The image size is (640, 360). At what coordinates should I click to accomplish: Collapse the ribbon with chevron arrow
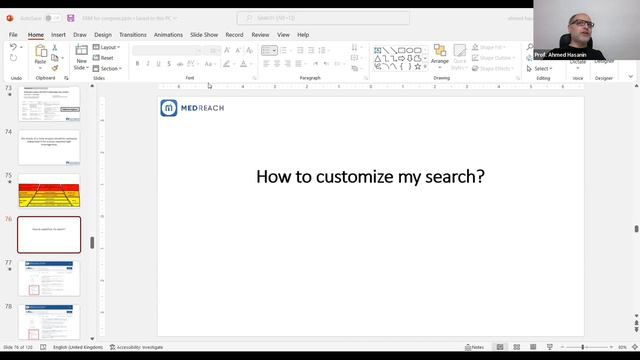point(631,76)
